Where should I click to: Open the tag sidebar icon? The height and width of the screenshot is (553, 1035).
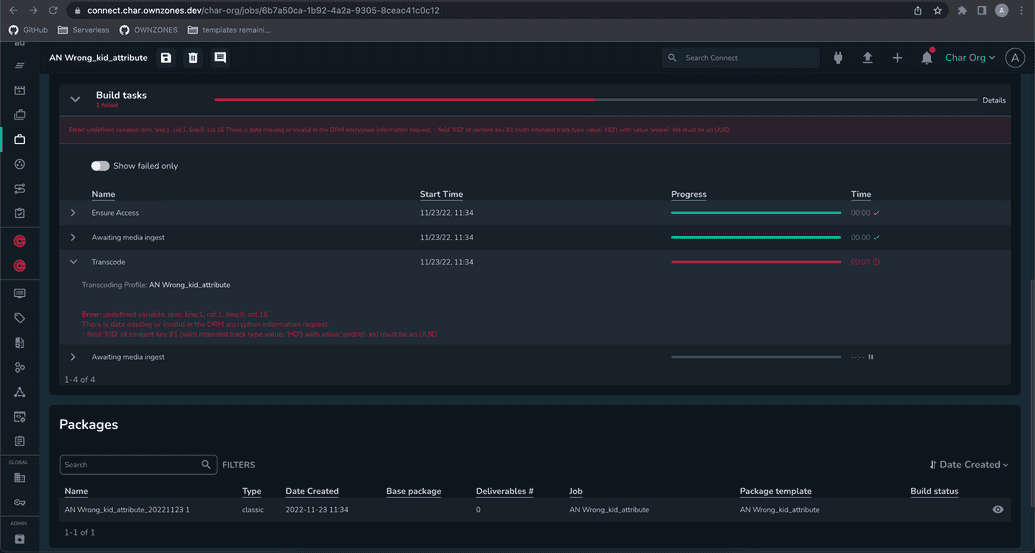pyautogui.click(x=20, y=318)
